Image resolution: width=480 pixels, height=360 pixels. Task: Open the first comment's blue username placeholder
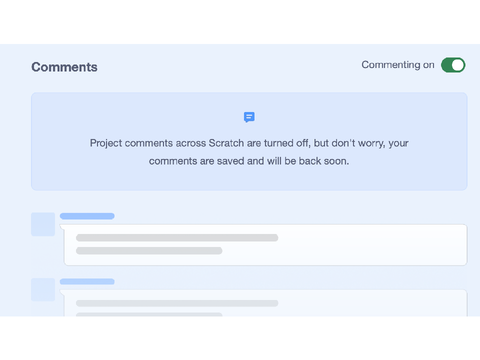click(x=87, y=216)
